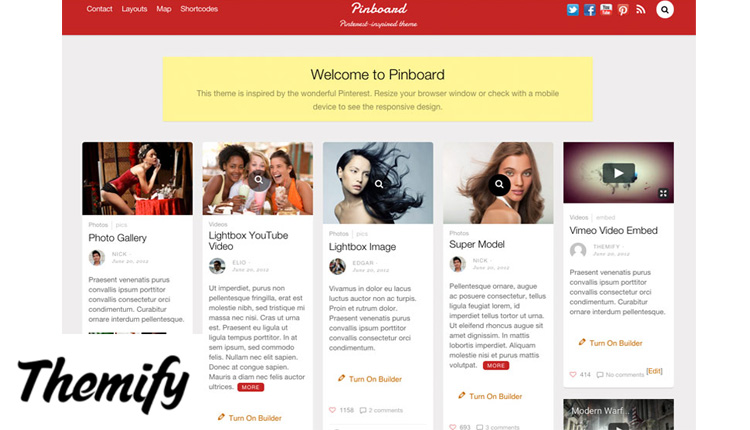Click MORE button on Super Model post

tap(496, 365)
